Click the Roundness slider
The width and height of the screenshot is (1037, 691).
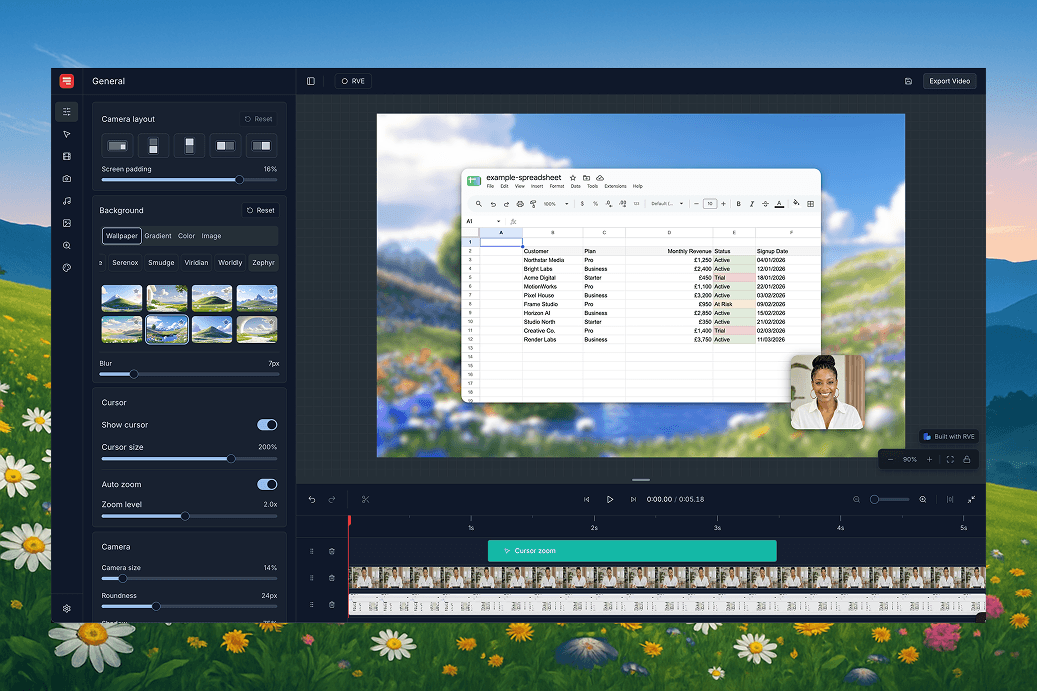(x=189, y=606)
